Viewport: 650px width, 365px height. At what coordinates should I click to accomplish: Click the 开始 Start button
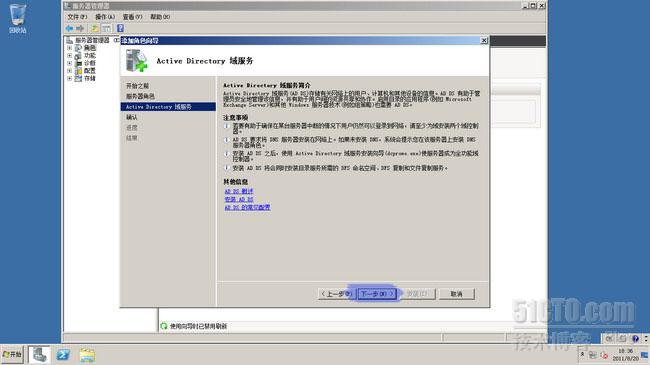[x=12, y=355]
